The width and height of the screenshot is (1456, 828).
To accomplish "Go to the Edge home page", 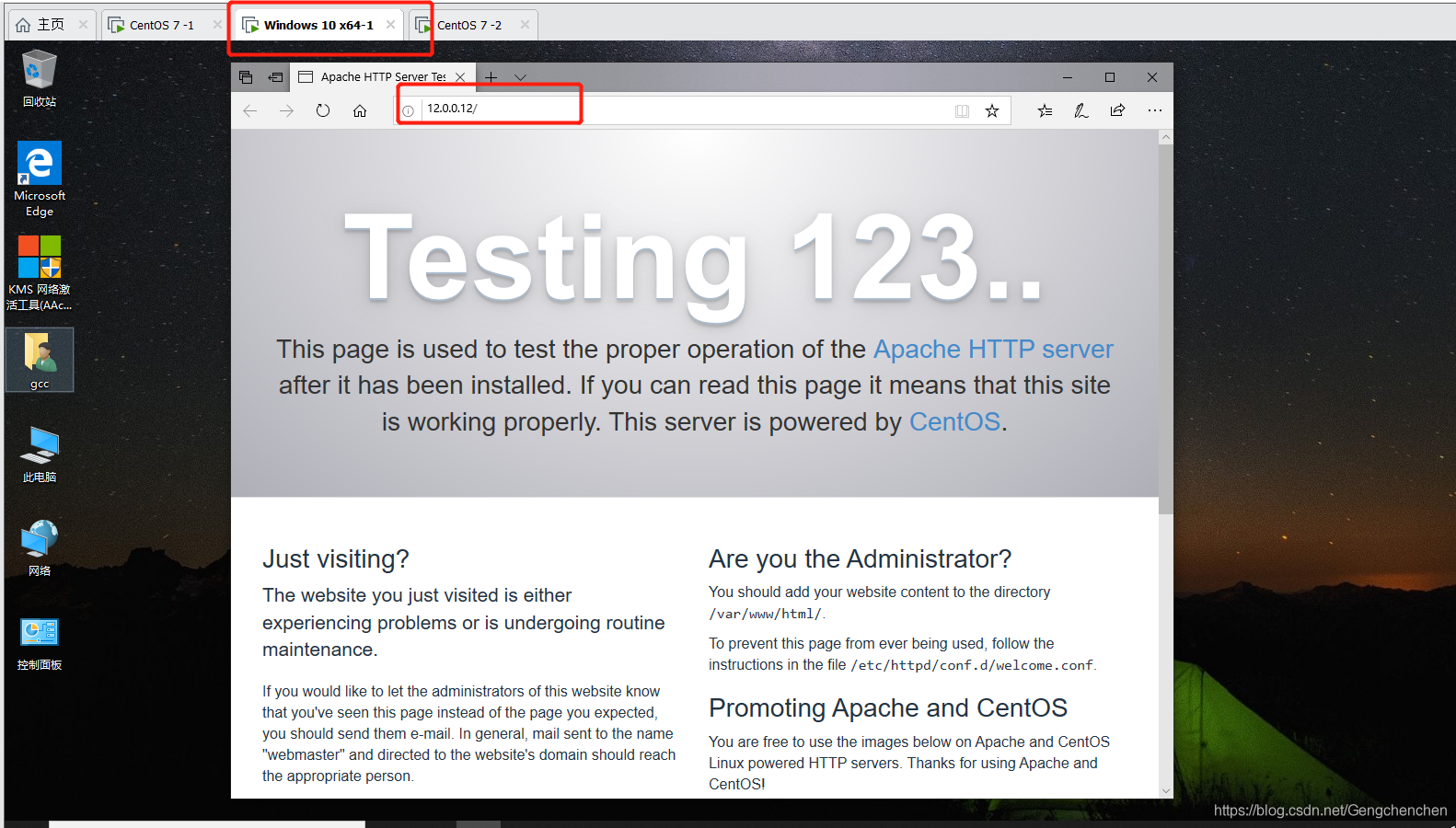I will [x=360, y=110].
